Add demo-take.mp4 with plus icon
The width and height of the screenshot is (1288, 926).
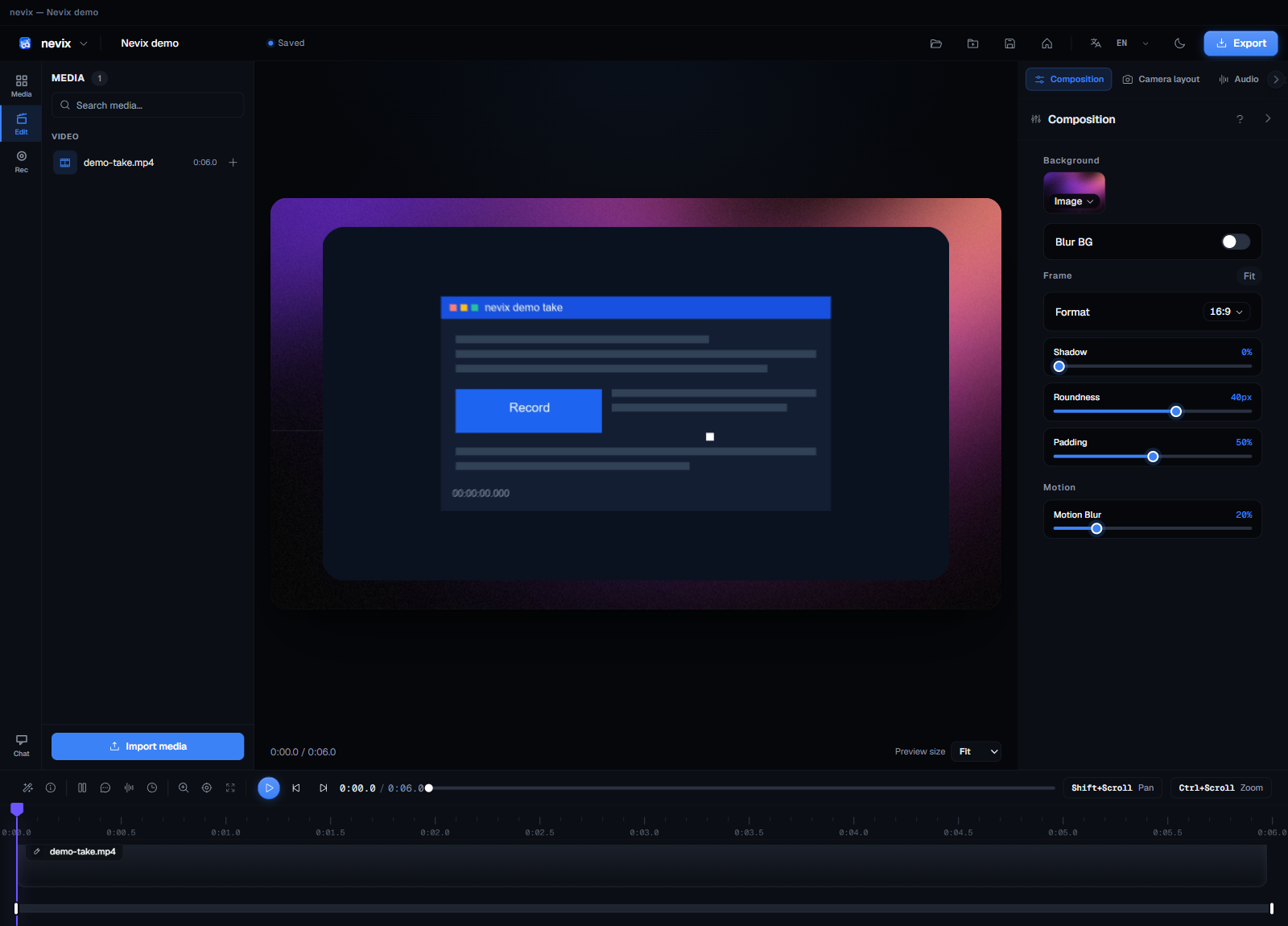pyautogui.click(x=233, y=163)
